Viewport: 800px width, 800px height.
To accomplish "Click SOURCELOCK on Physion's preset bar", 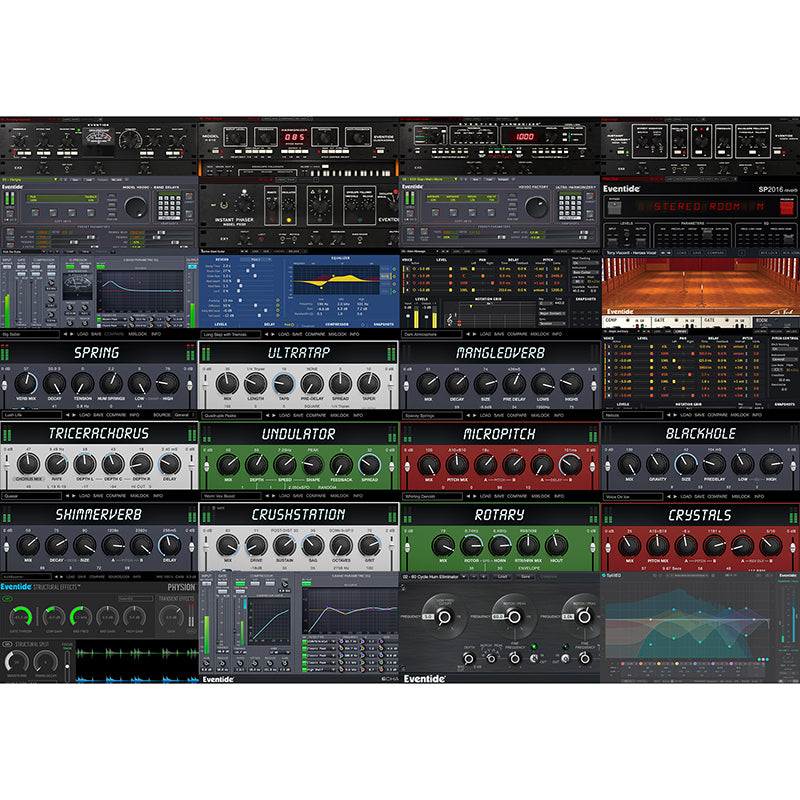I will [x=117, y=577].
